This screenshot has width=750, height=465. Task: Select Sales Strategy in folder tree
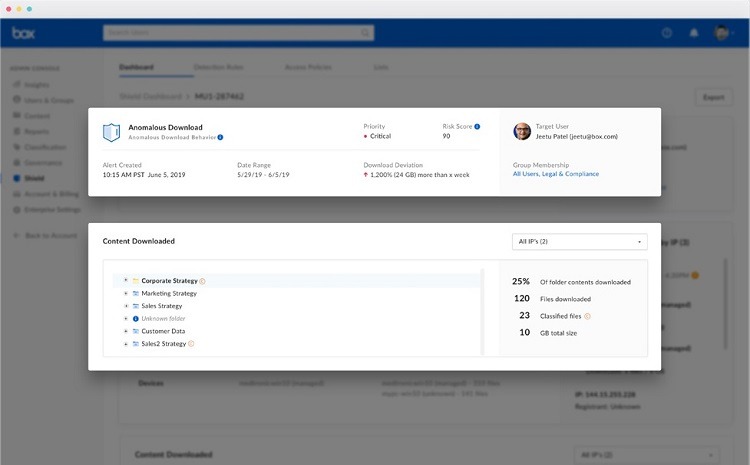tap(162, 306)
